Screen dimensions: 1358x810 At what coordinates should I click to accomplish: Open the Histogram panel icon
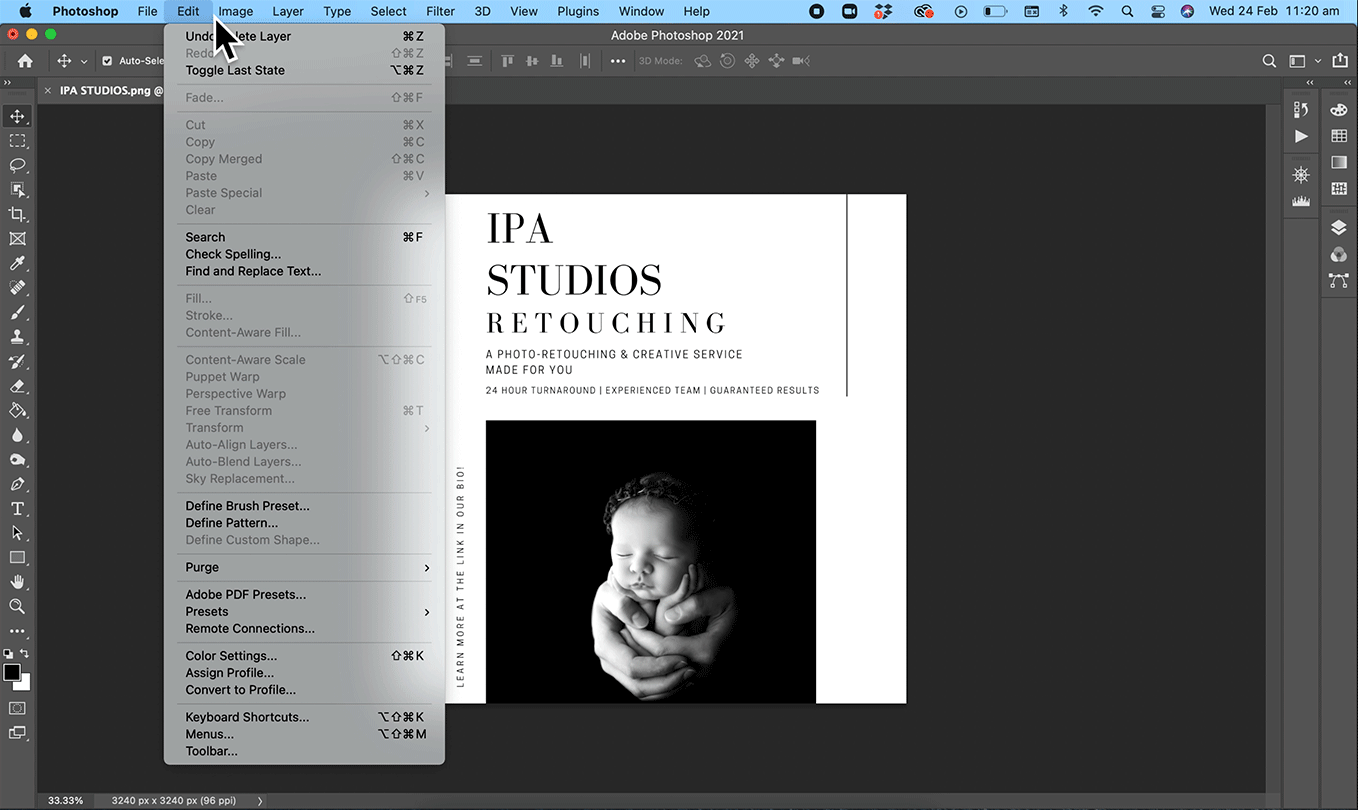[x=1301, y=201]
